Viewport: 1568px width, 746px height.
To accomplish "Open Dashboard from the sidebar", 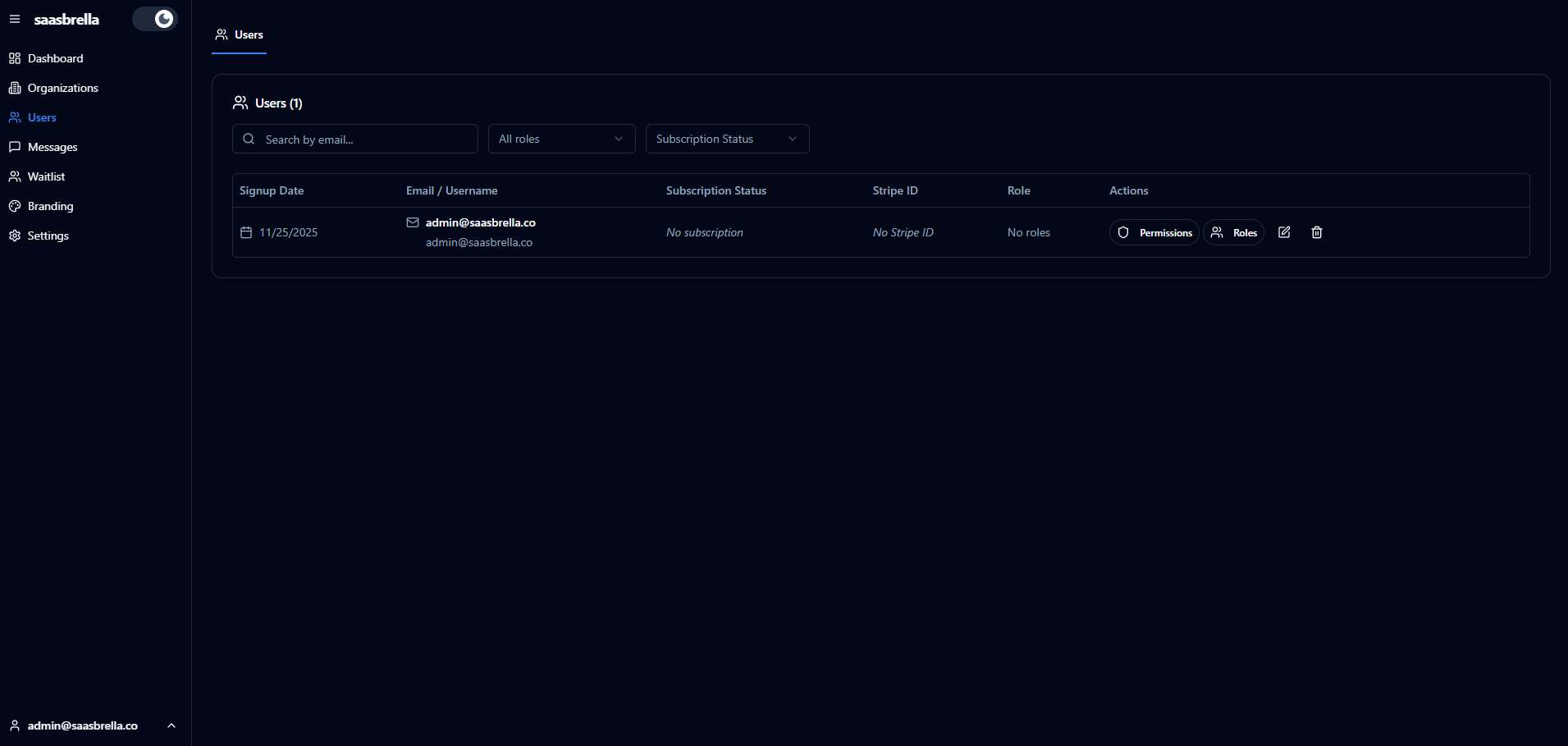I will [x=55, y=58].
